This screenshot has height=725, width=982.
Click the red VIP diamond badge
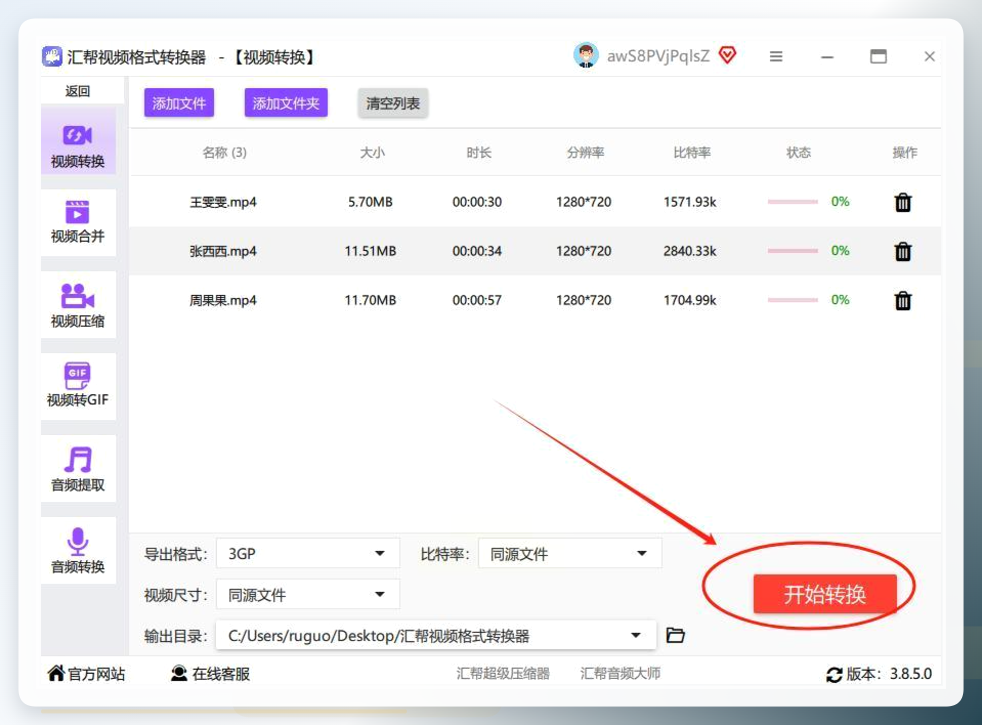[727, 56]
